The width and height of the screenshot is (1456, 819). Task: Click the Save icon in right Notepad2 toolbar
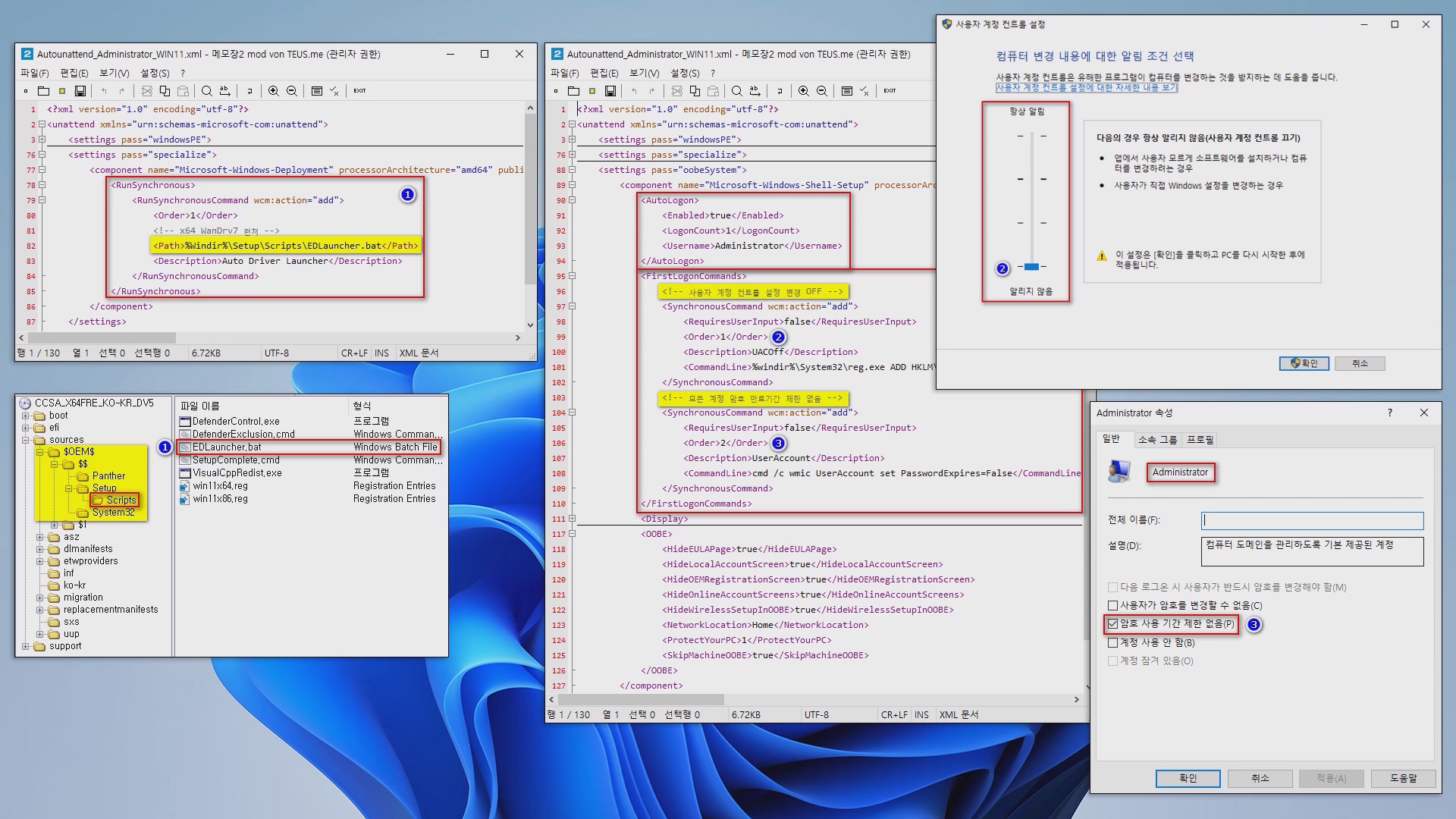[x=610, y=91]
